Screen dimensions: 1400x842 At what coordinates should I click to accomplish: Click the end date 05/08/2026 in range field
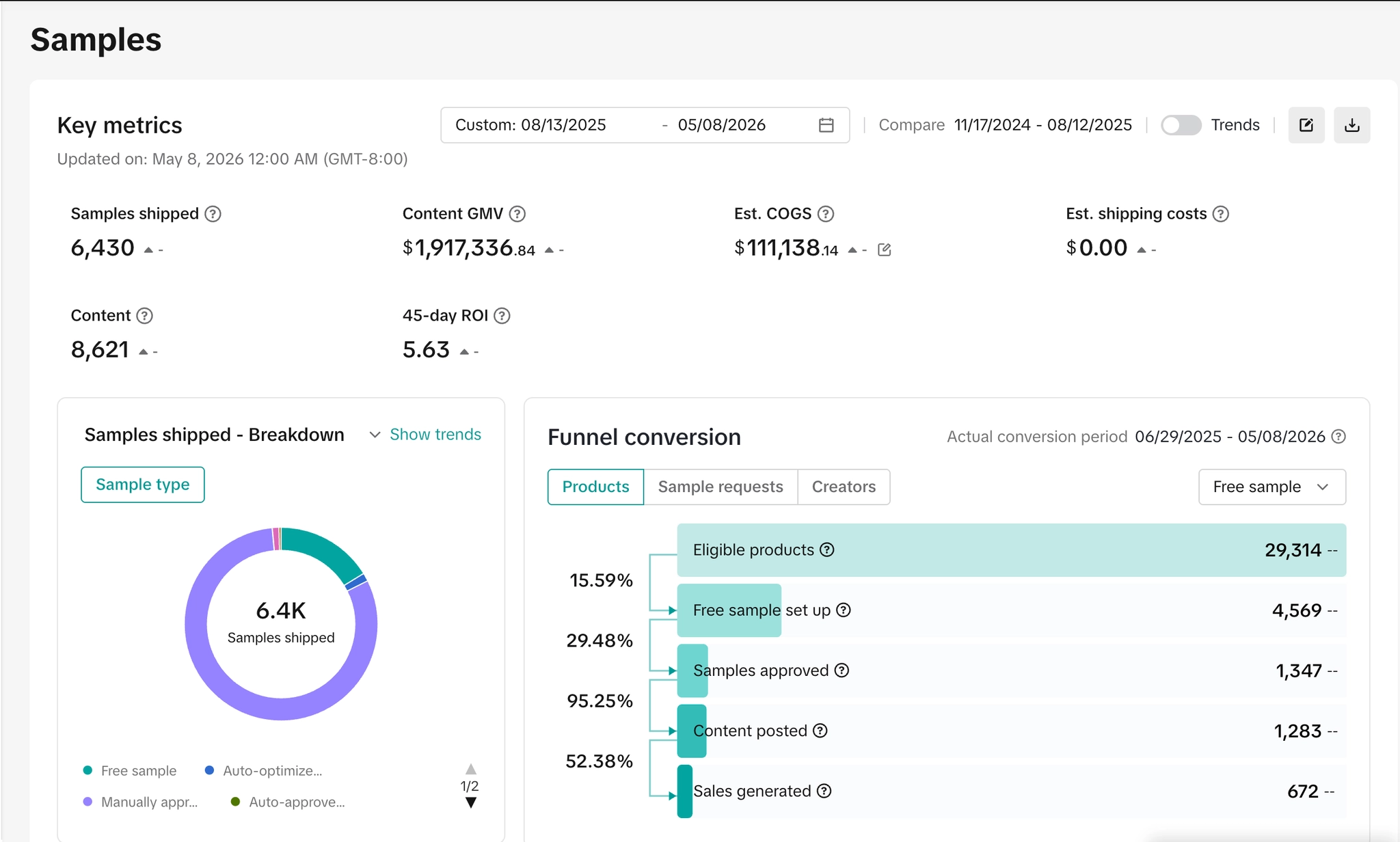tap(722, 125)
